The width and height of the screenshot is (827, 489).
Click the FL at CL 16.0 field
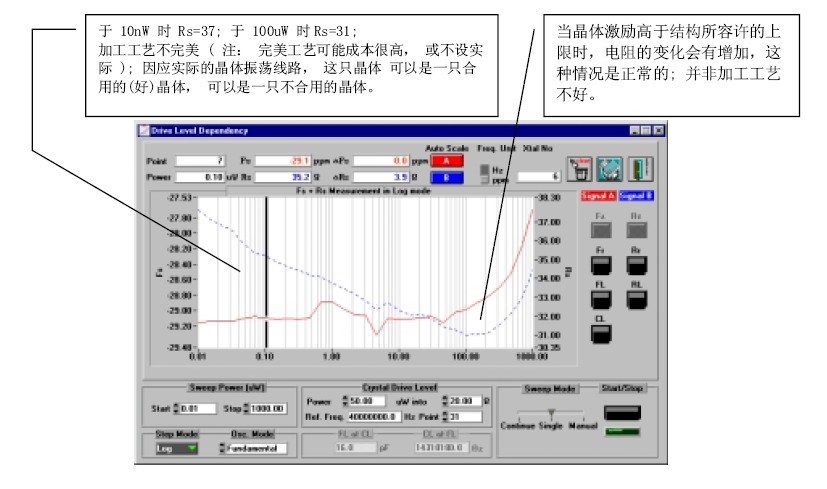[x=356, y=448]
